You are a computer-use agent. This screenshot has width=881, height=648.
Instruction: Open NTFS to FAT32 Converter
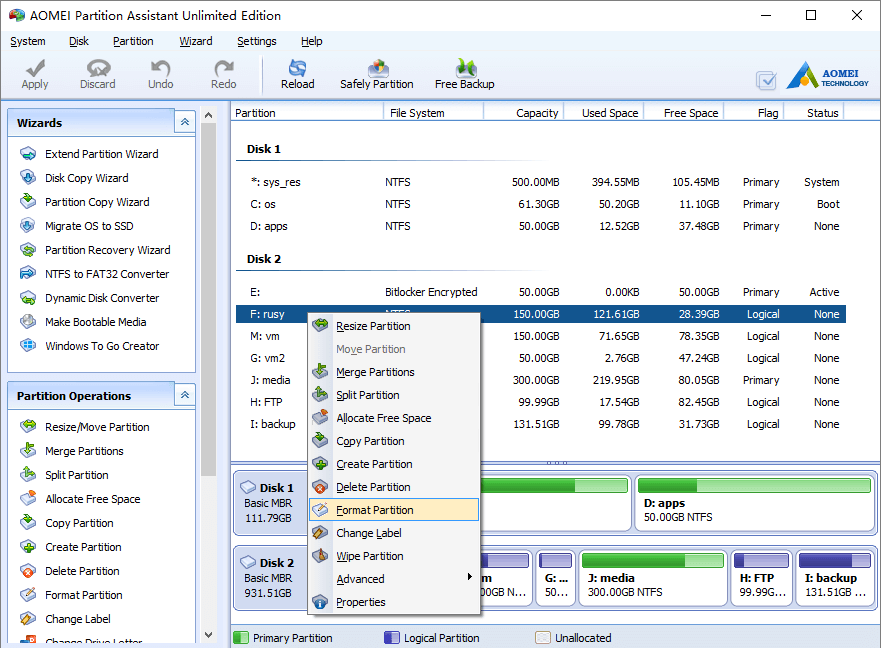[x=94, y=274]
